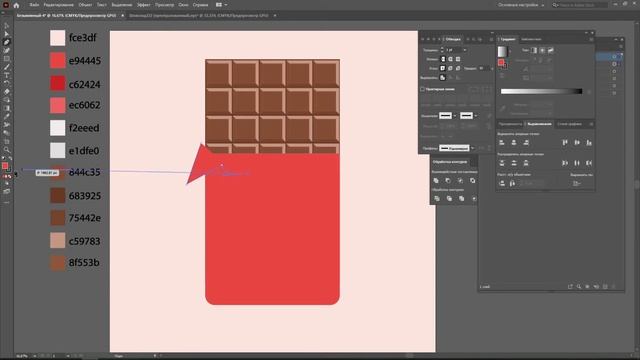This screenshot has width=640, height=360.
Task: Select the Selection tool (black arrow)
Action: point(7,25)
